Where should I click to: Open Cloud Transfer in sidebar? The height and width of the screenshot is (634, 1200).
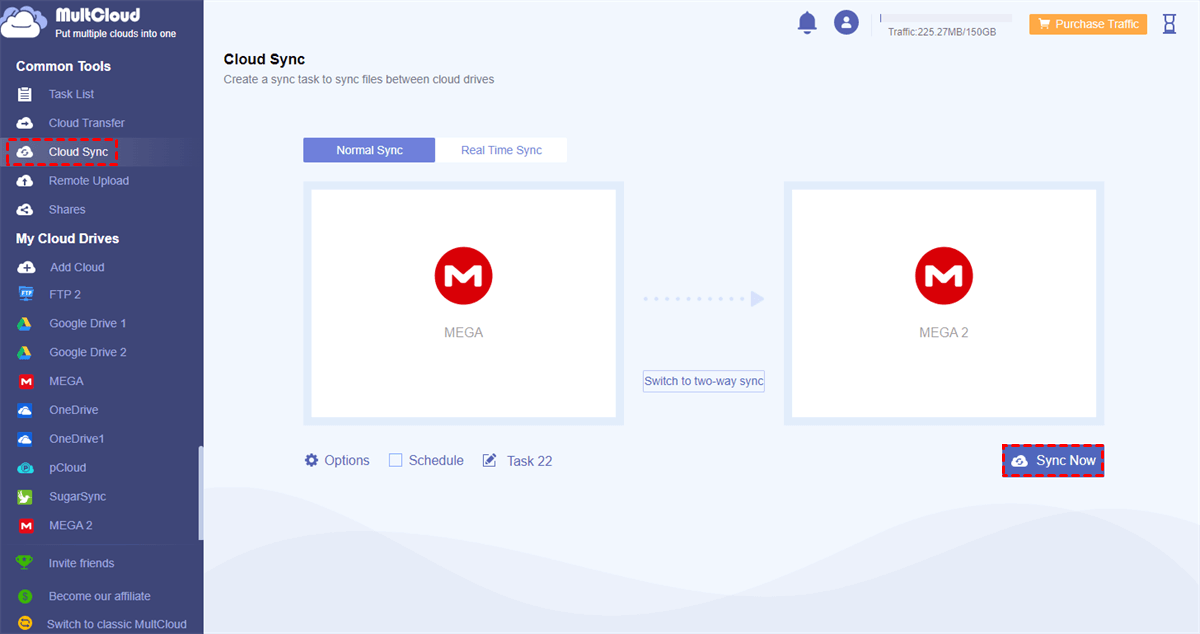point(87,123)
